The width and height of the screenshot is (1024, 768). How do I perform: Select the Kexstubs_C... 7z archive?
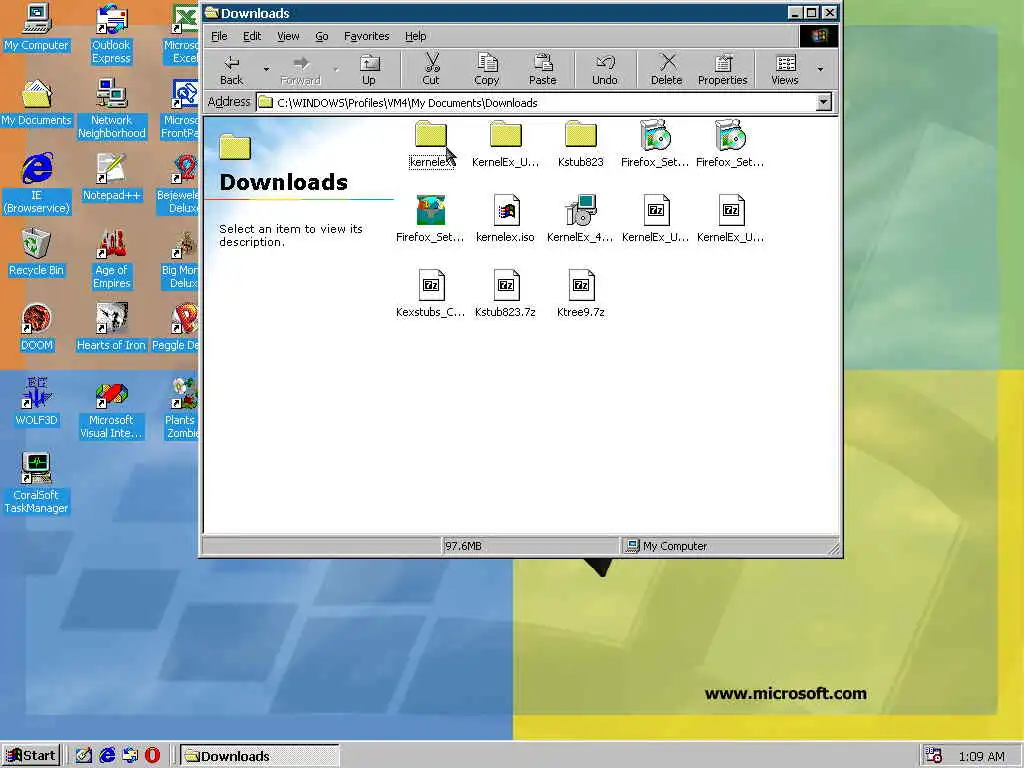430,295
